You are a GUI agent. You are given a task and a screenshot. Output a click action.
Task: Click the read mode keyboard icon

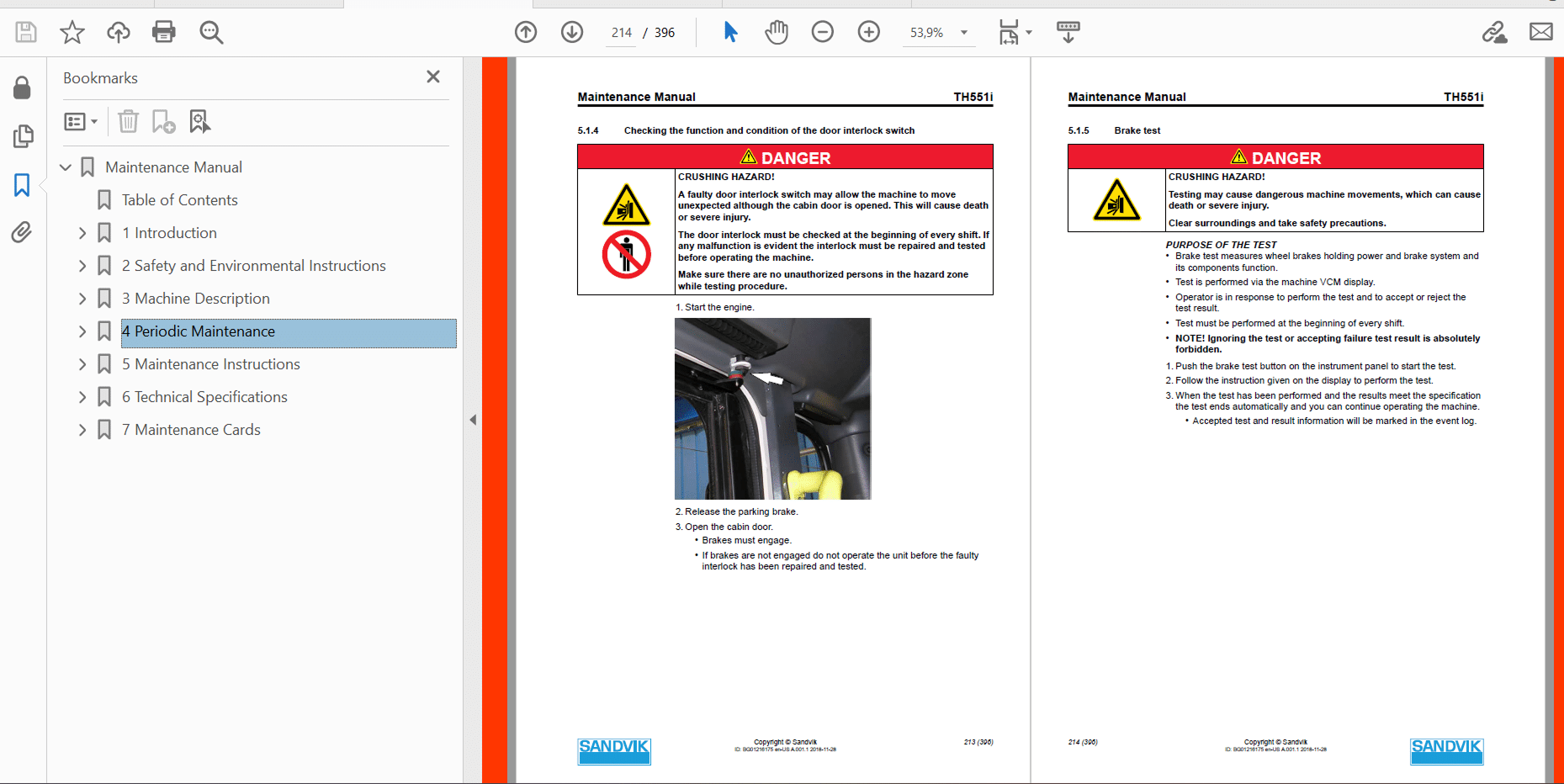coord(1068,32)
